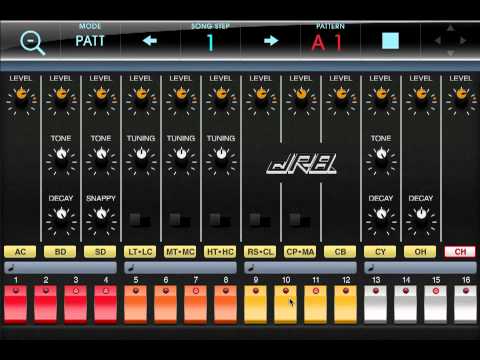Viewport: 480px width, 360px height.
Task: Click the RS•CL level knob
Action: tap(261, 99)
